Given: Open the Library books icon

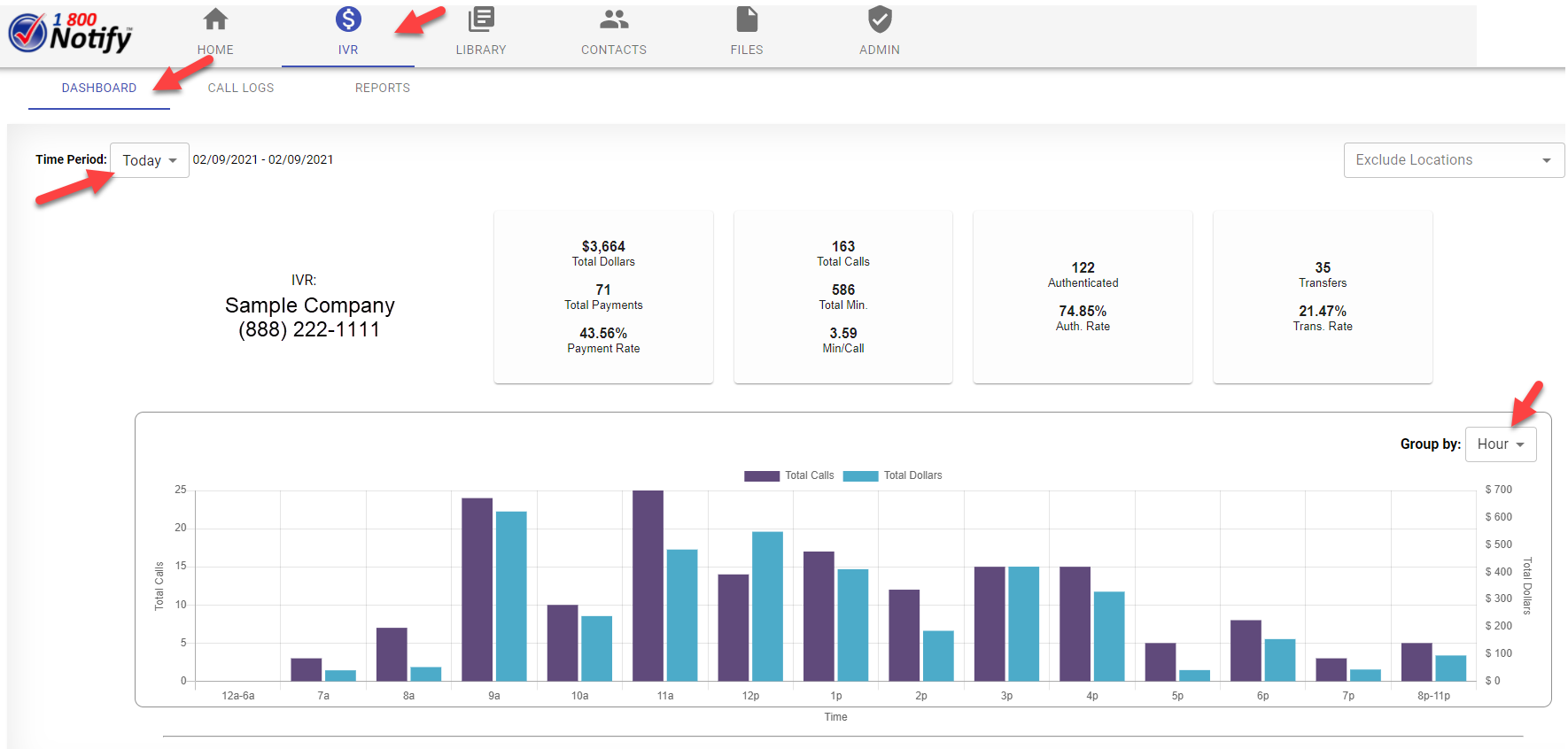Looking at the screenshot, I should pos(481,19).
